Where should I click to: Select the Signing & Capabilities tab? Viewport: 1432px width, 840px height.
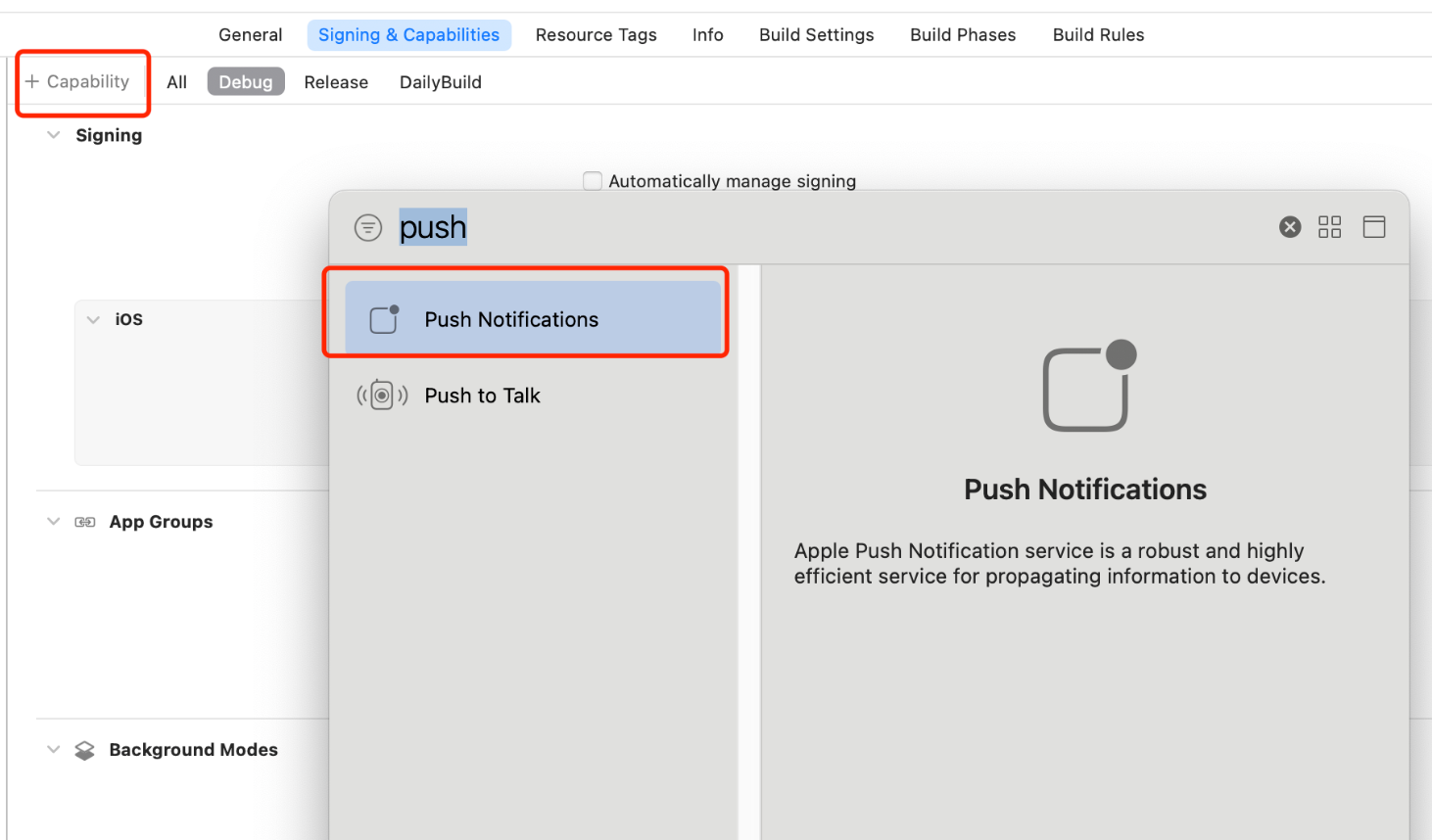tap(409, 35)
